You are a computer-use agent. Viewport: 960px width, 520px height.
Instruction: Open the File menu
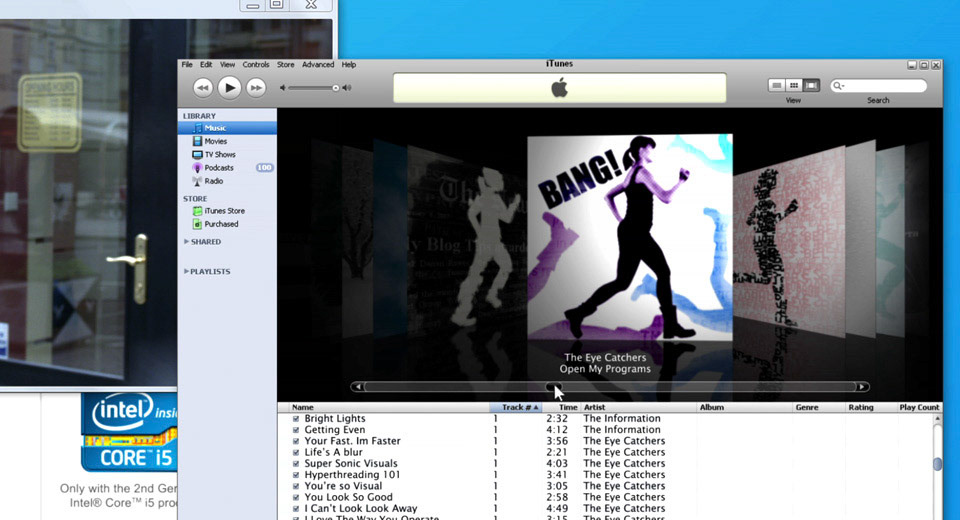point(187,64)
